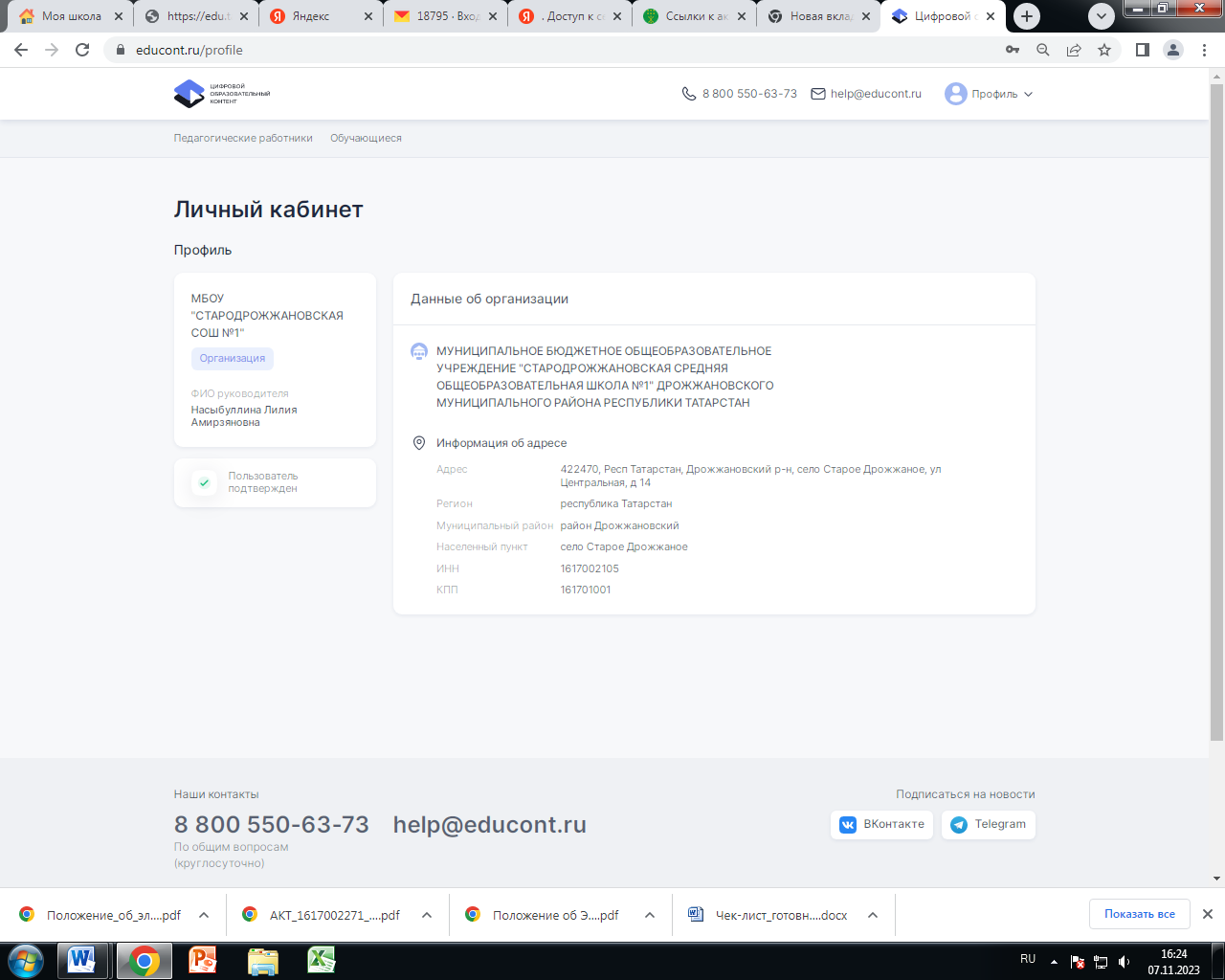Open Excel from the Windows taskbar
1225x980 pixels.
(x=321, y=960)
